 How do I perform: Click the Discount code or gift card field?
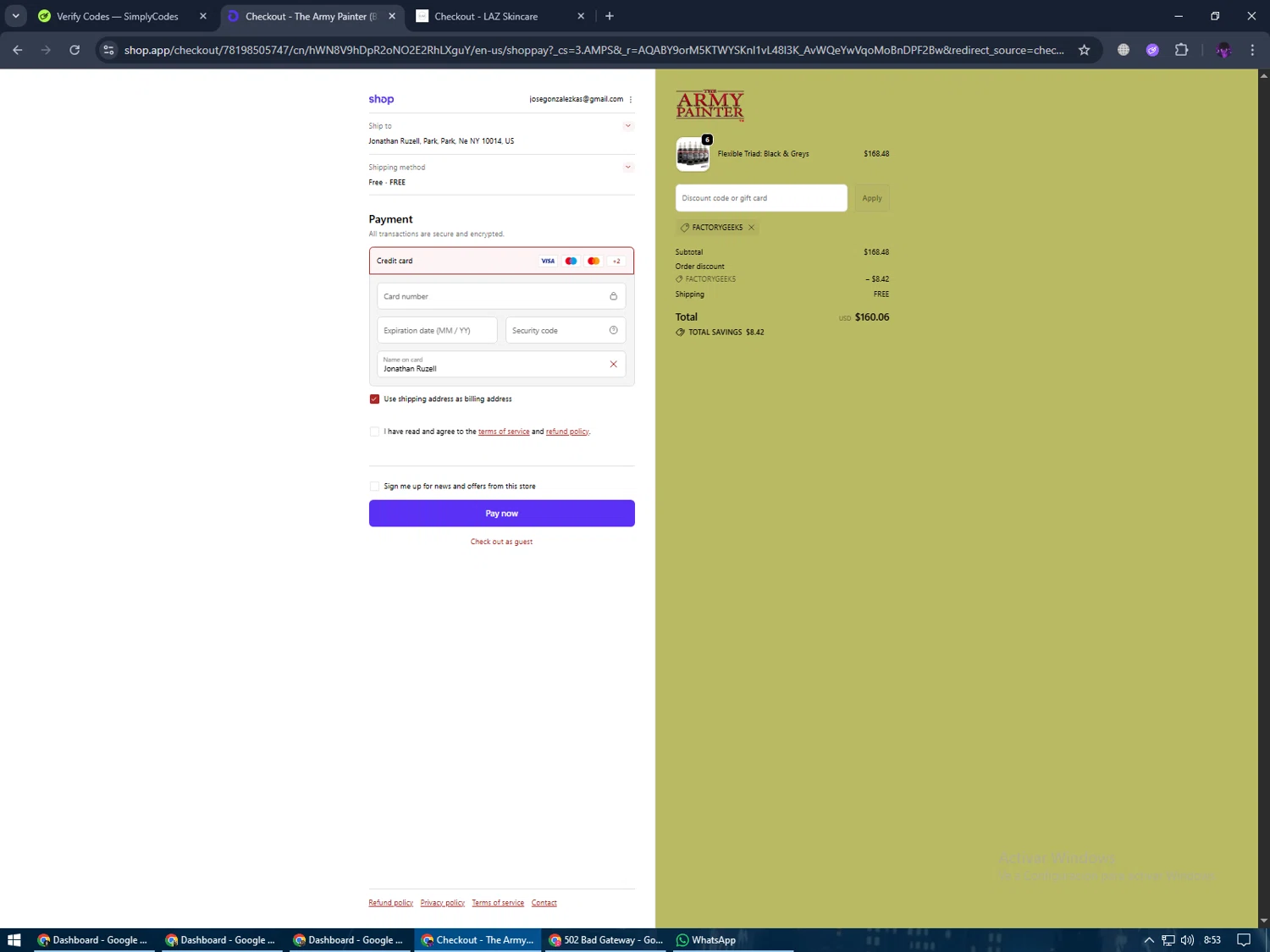click(x=761, y=198)
